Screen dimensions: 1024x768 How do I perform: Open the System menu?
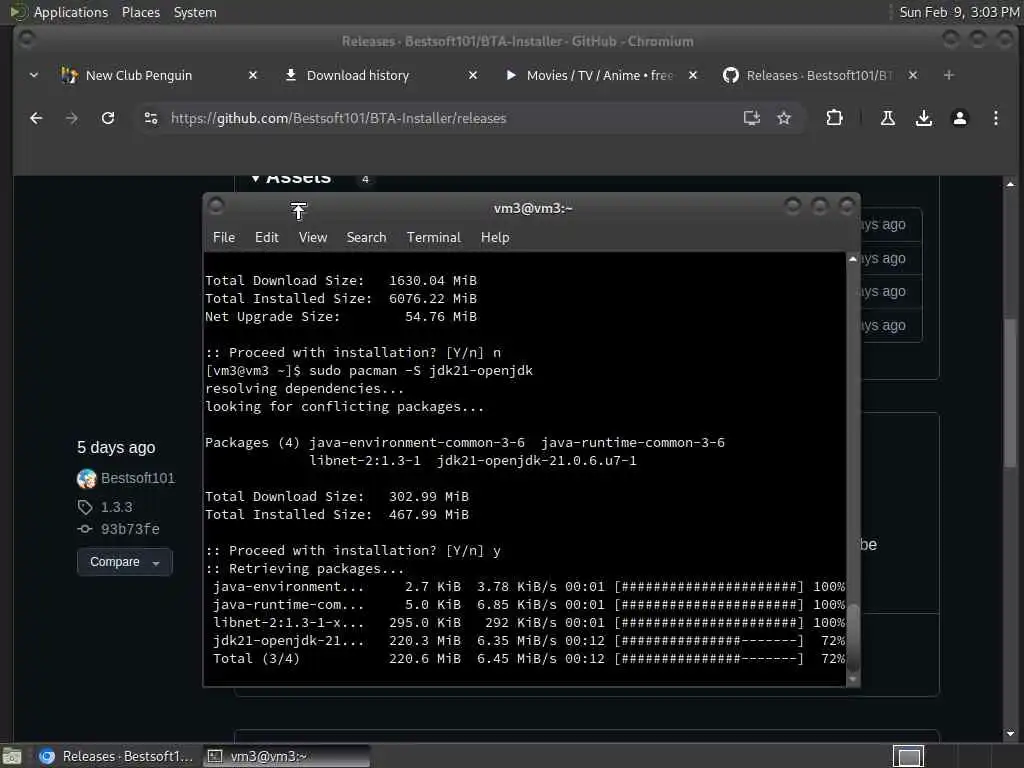pyautogui.click(x=195, y=12)
